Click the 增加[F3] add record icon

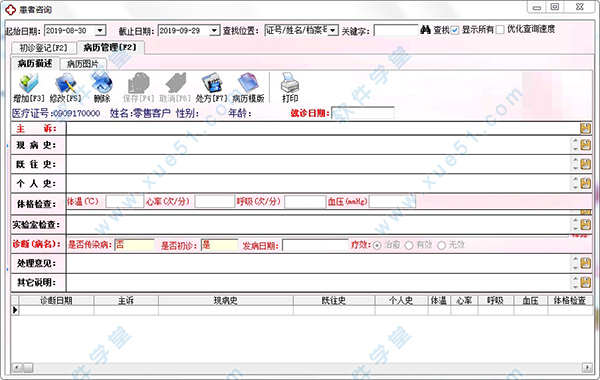(x=29, y=83)
